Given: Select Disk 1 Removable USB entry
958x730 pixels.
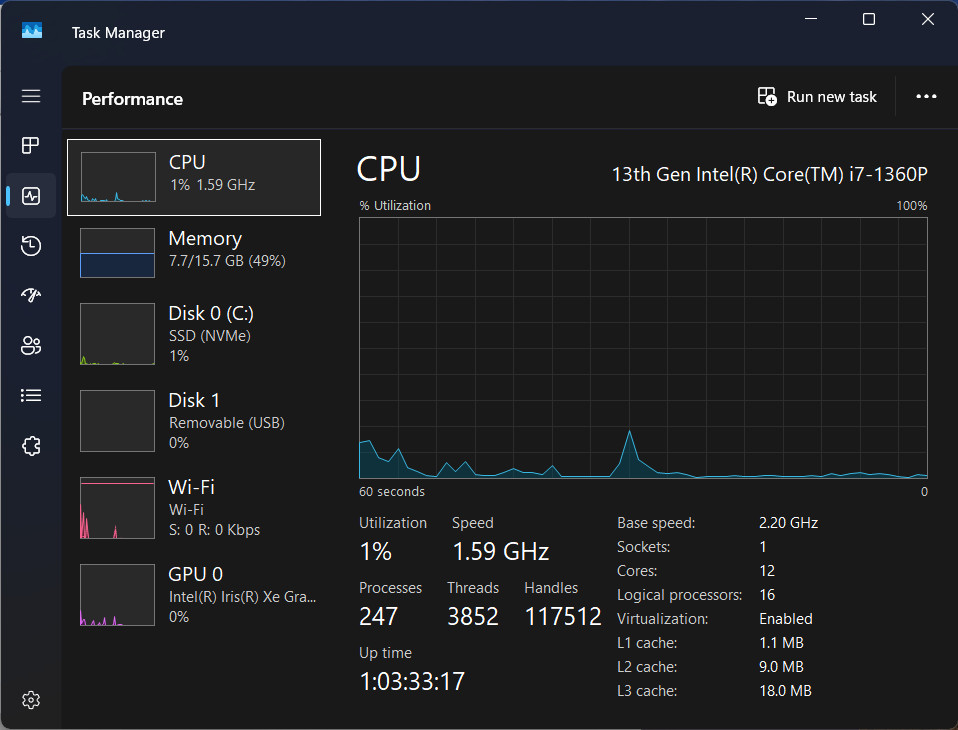Looking at the screenshot, I should point(194,421).
